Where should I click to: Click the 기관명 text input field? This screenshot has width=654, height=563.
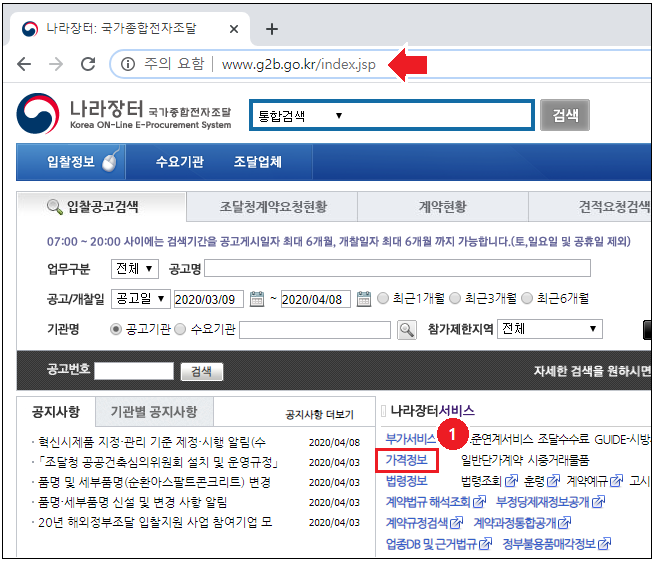(315, 330)
